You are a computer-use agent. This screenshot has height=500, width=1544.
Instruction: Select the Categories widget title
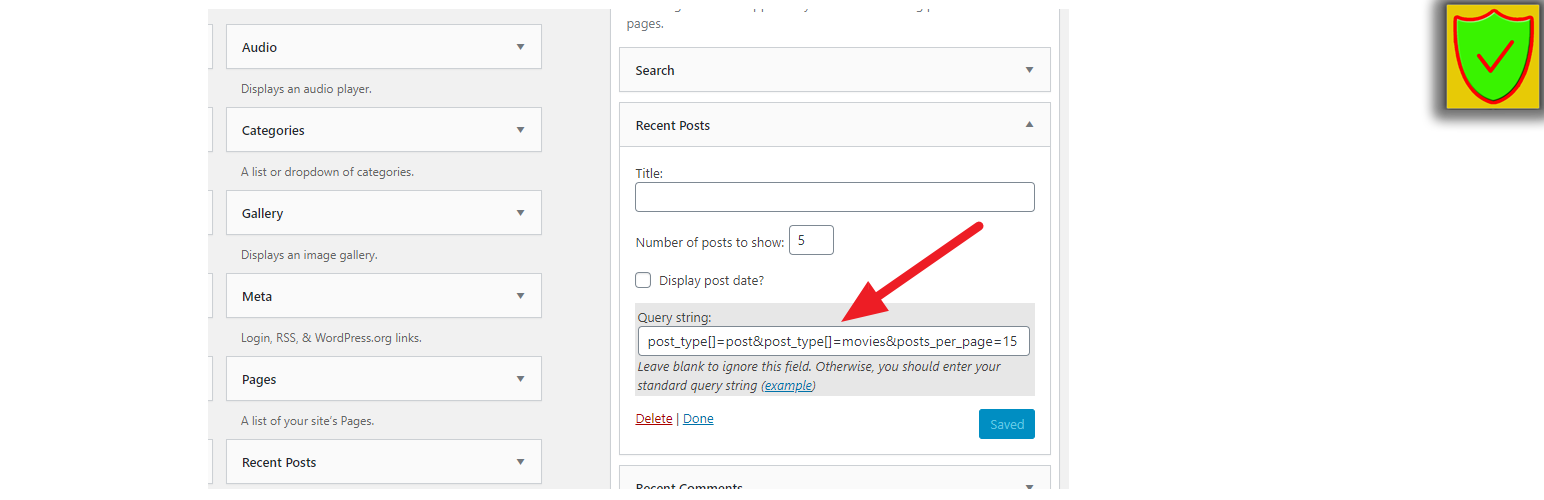point(273,130)
